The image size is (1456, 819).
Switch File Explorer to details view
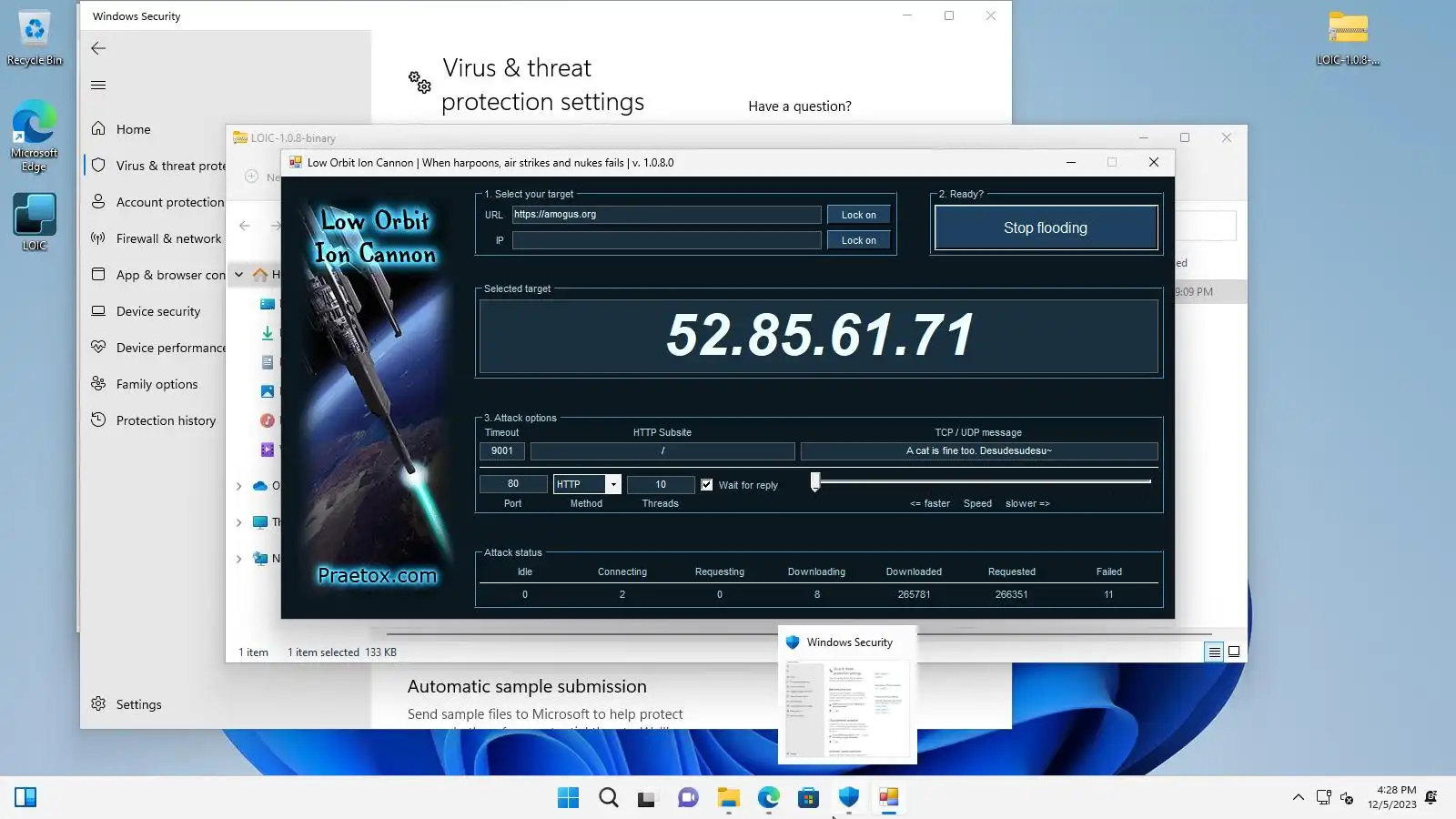click(1214, 652)
